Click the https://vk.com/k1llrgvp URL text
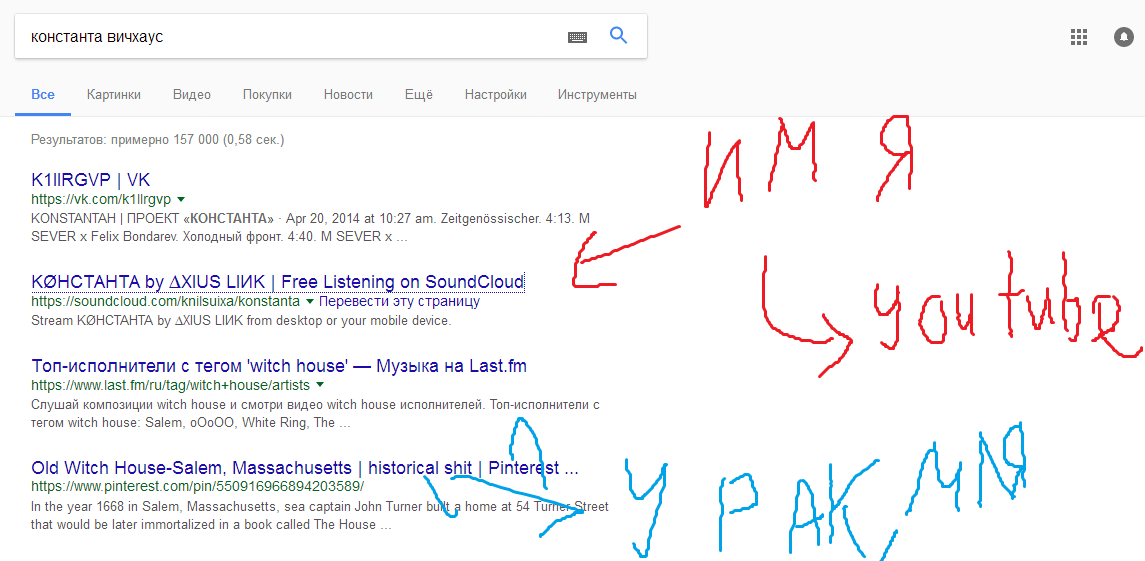This screenshot has height=561, width=1145. coord(101,199)
